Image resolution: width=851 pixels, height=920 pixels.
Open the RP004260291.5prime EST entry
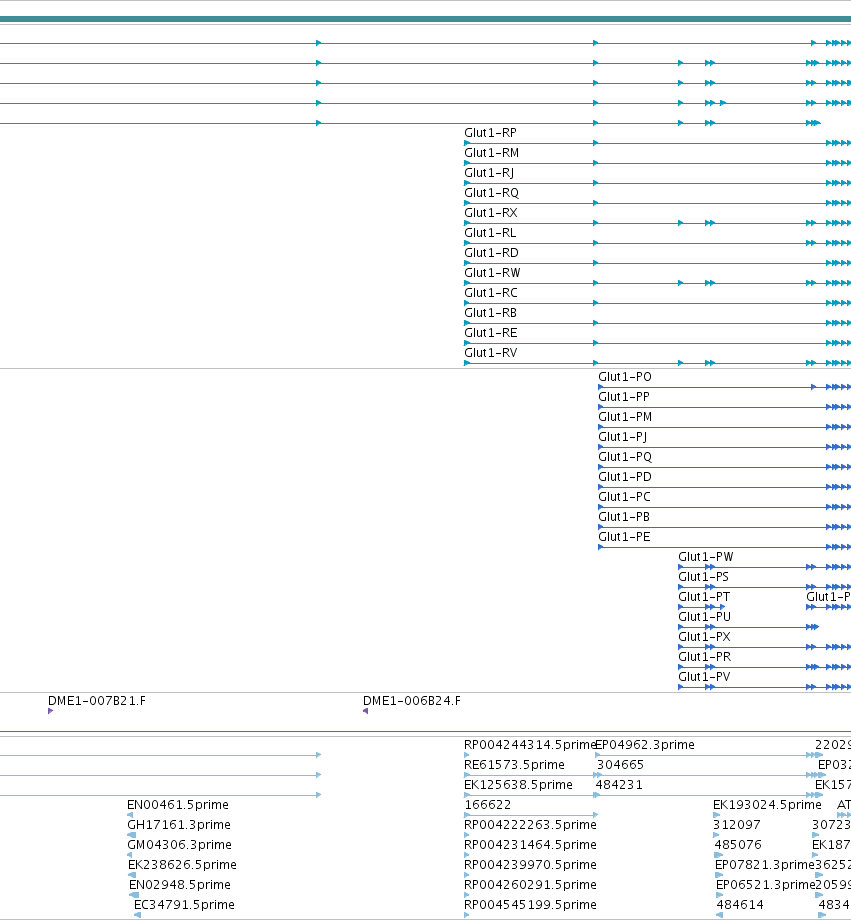(530, 884)
